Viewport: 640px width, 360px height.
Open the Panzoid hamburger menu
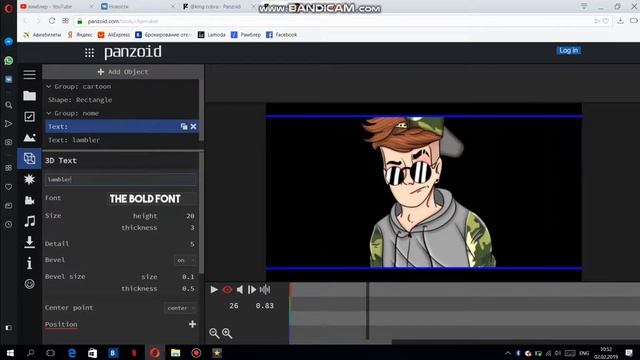29,75
